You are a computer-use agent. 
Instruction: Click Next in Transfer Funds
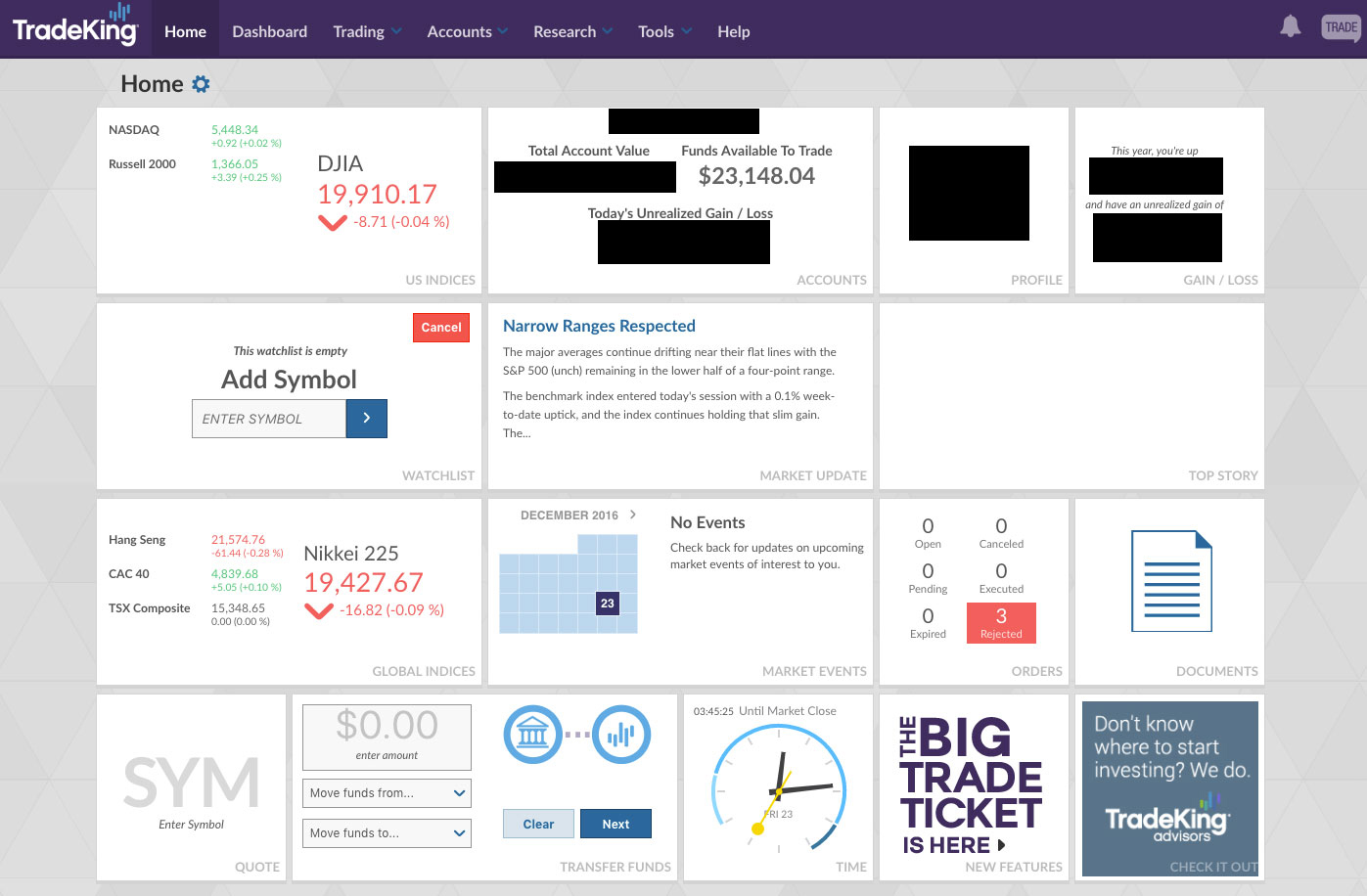click(615, 824)
